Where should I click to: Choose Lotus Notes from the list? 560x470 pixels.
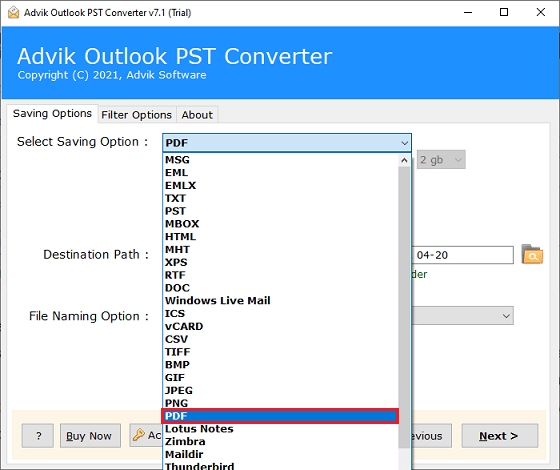click(x=280, y=429)
